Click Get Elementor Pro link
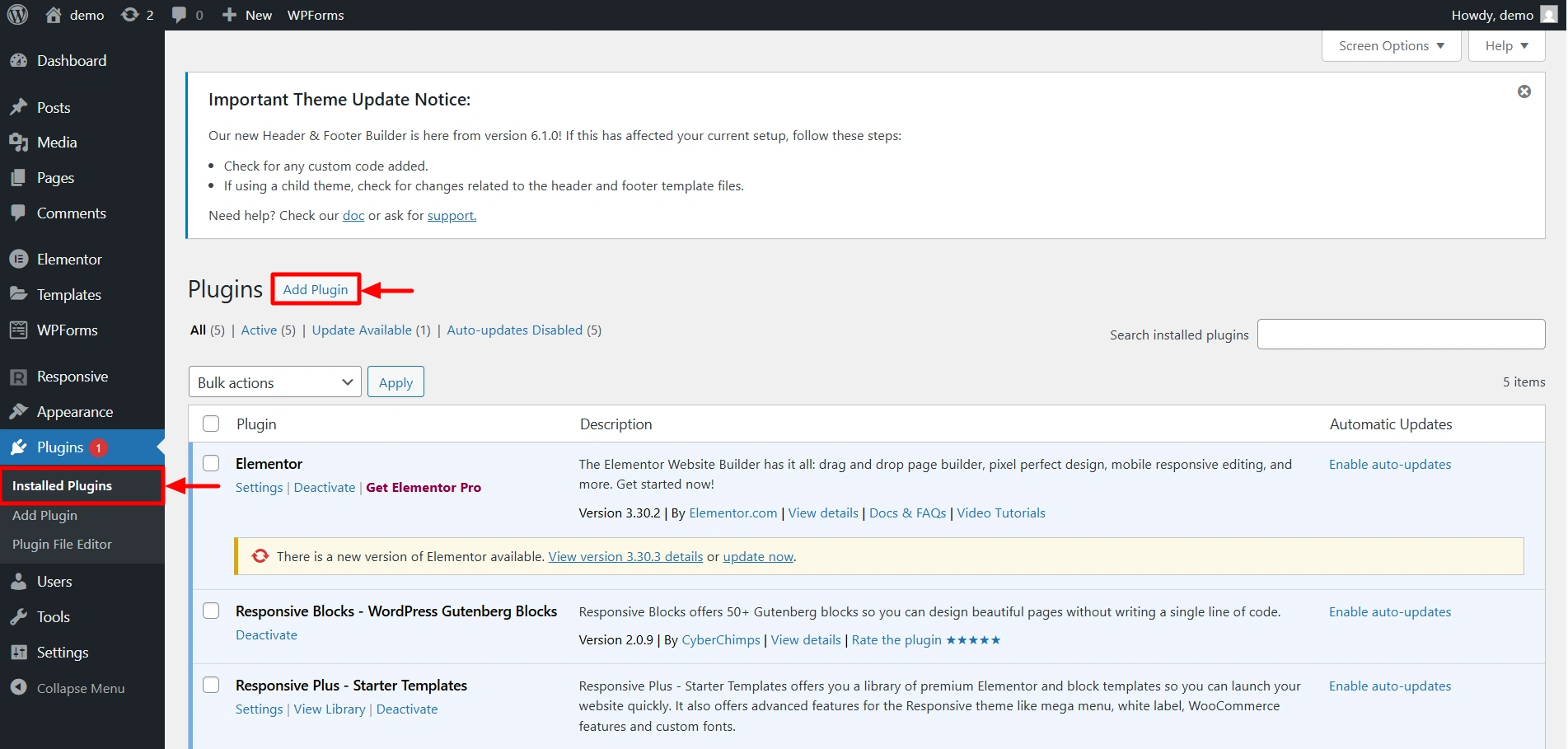1568x749 pixels. point(424,487)
